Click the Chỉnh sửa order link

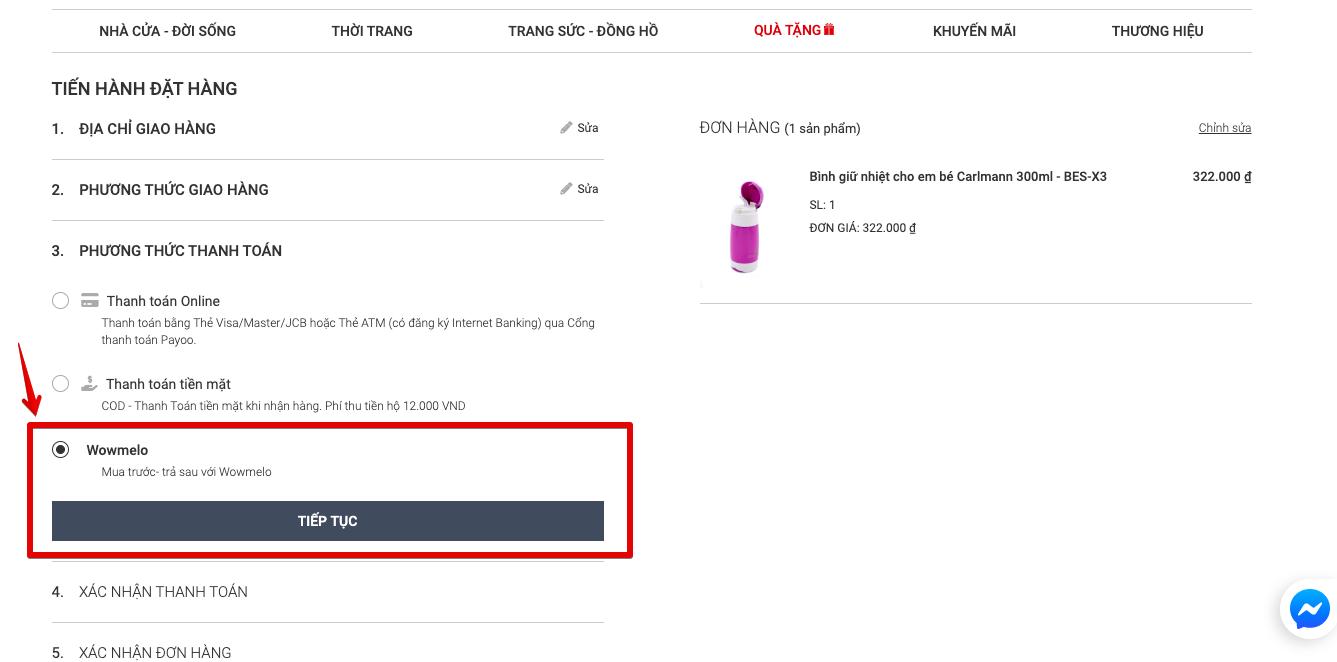1224,128
